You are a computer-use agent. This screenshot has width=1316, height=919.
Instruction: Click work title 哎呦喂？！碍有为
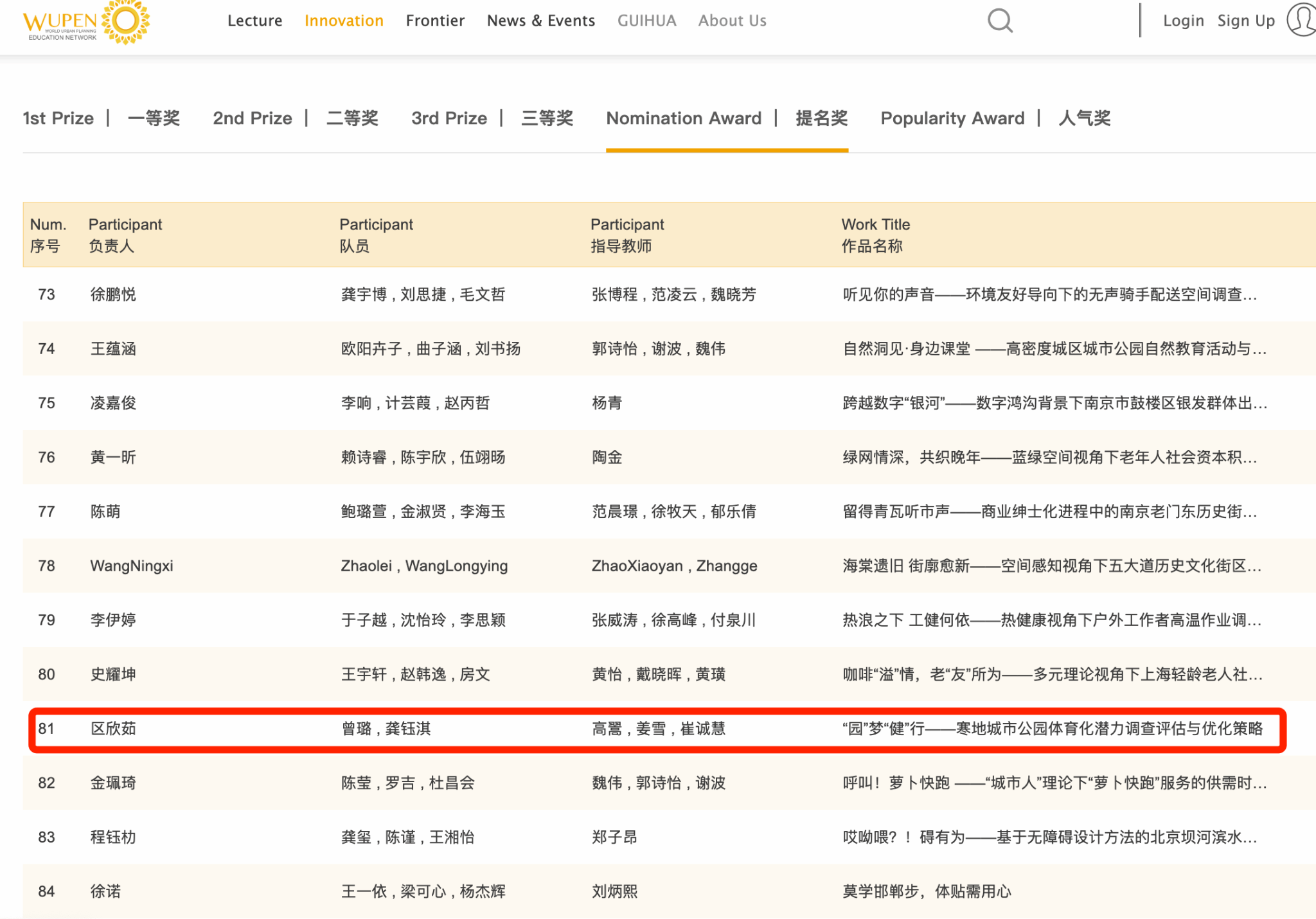[x=1050, y=837]
